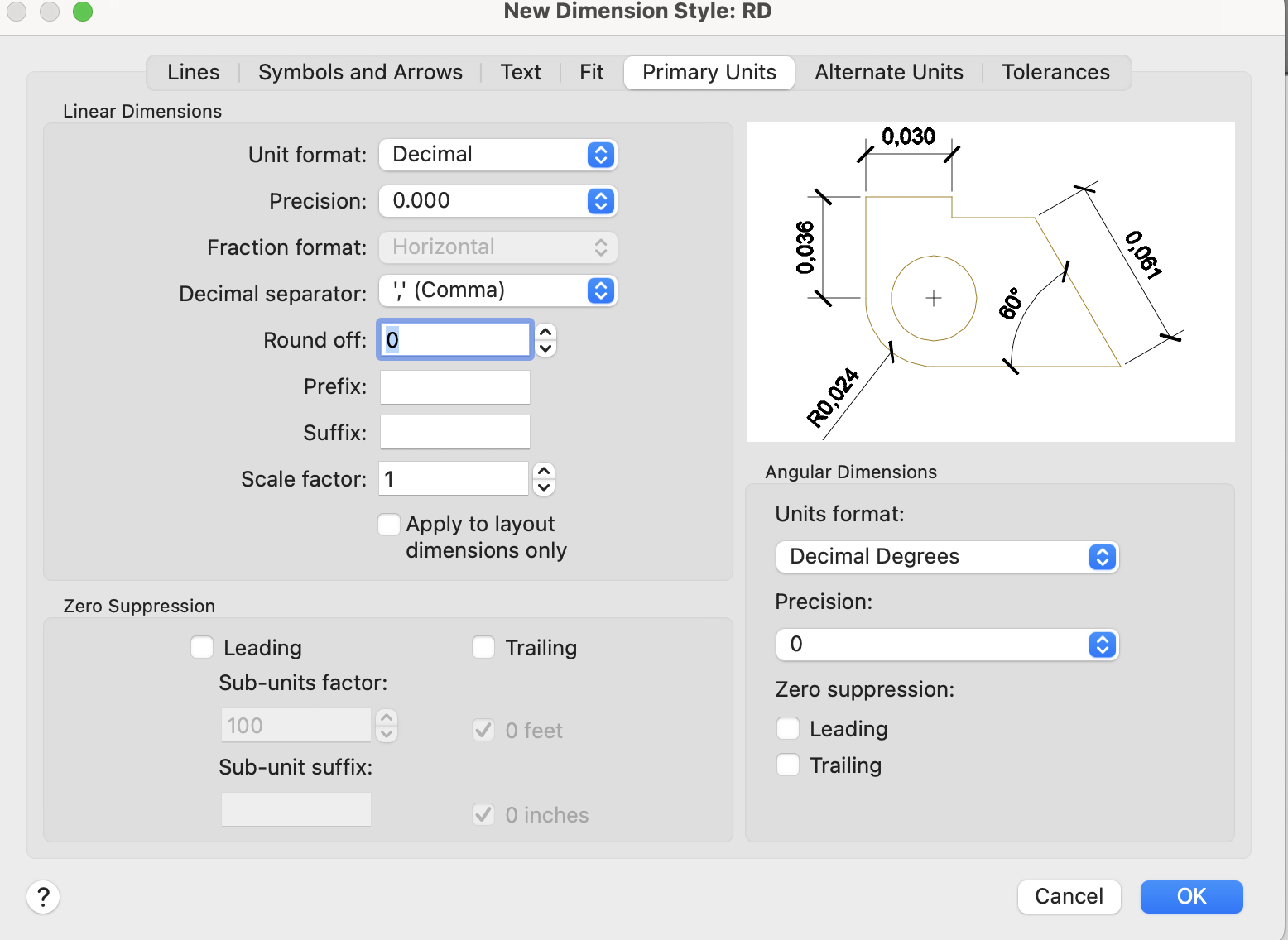Click into the Prefix text field

pyautogui.click(x=455, y=387)
